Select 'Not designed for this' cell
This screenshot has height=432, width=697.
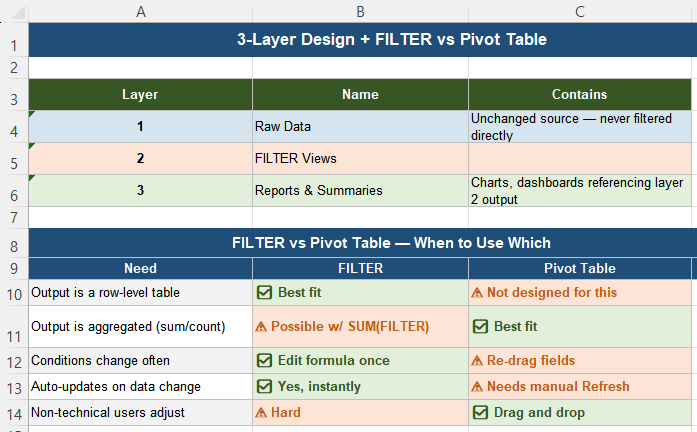coord(580,292)
